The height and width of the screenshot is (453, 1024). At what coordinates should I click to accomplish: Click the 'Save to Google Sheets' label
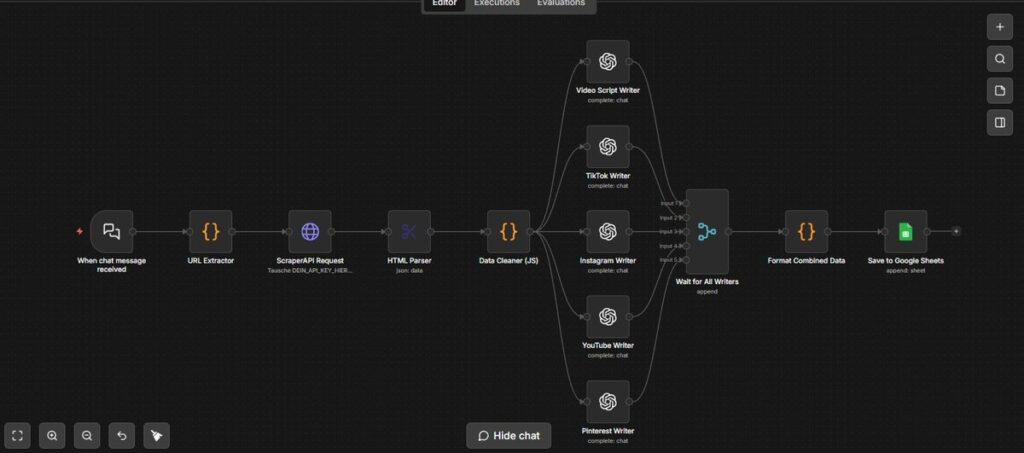[x=906, y=260]
